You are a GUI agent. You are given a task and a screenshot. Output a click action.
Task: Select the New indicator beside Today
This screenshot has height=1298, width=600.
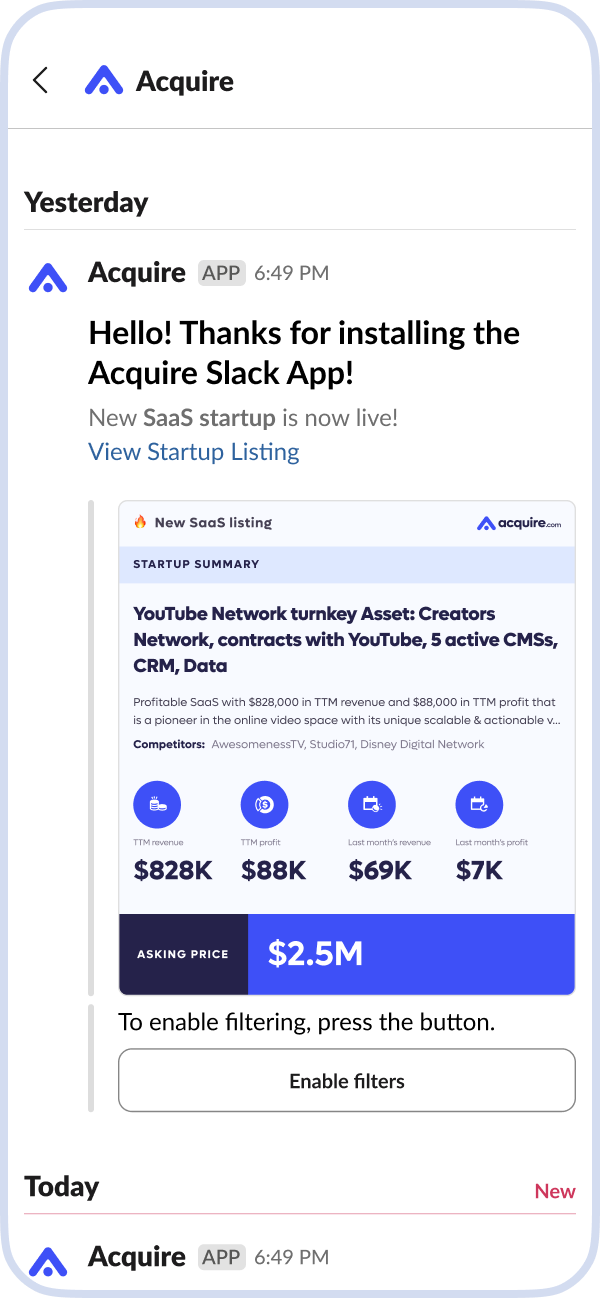(x=554, y=1191)
